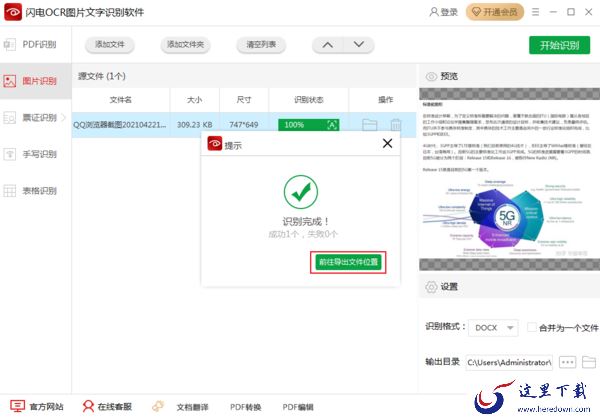Screen dimensions: 600x417
Task: Minimize the application window
Action: click(553, 12)
